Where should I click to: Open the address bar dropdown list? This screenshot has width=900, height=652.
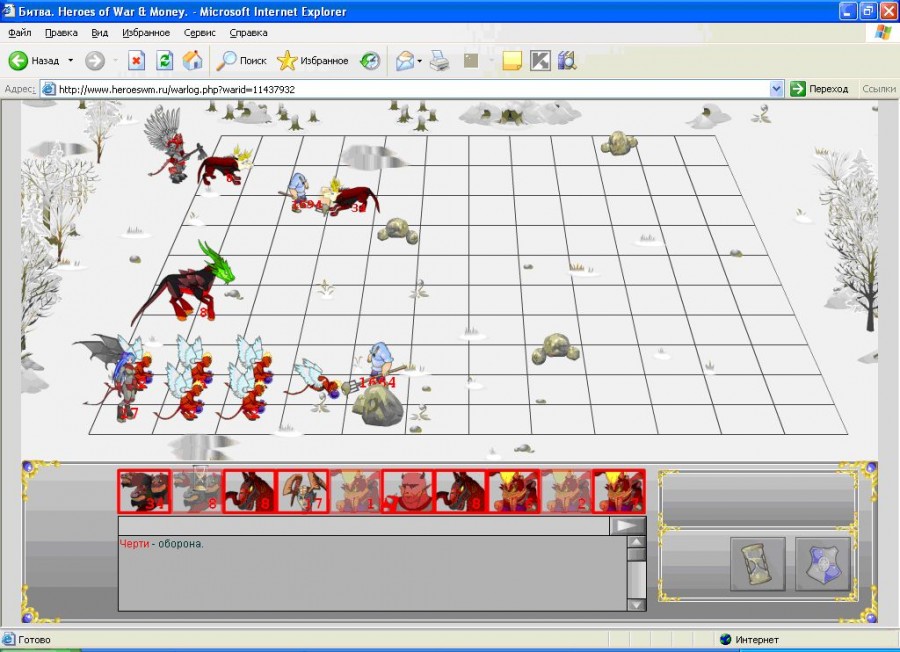point(777,89)
